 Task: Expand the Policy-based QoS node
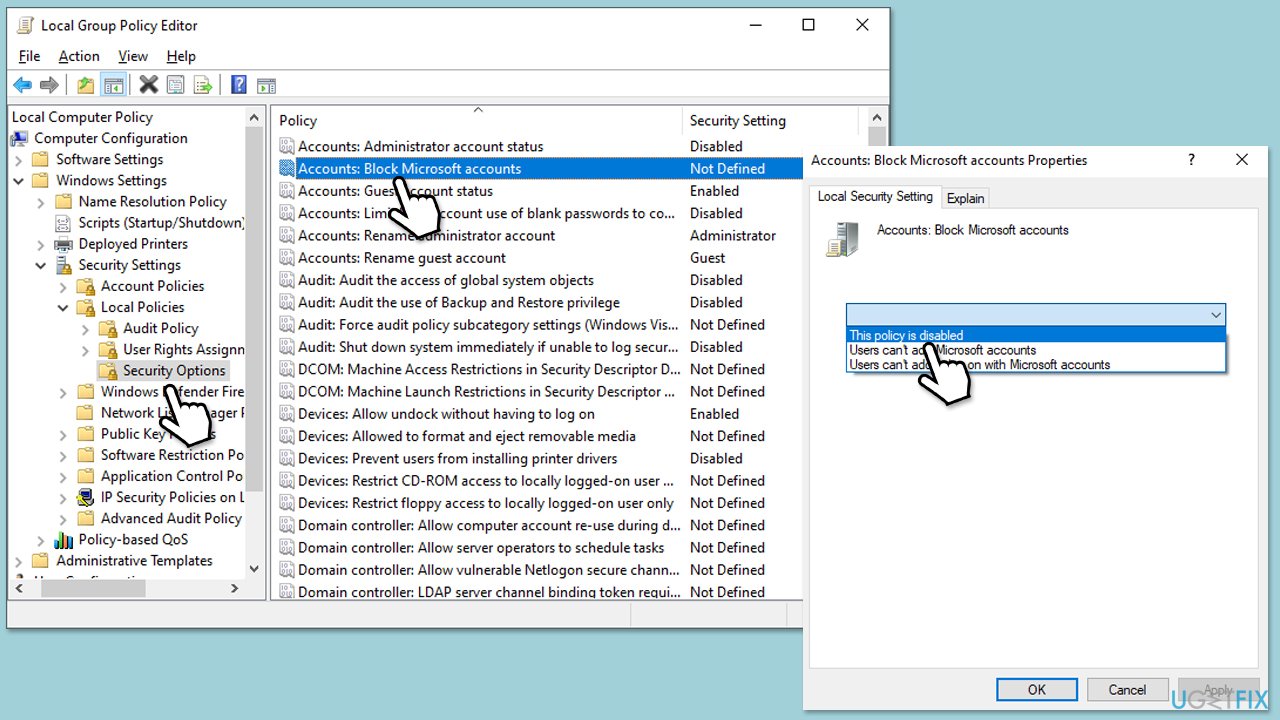point(41,540)
